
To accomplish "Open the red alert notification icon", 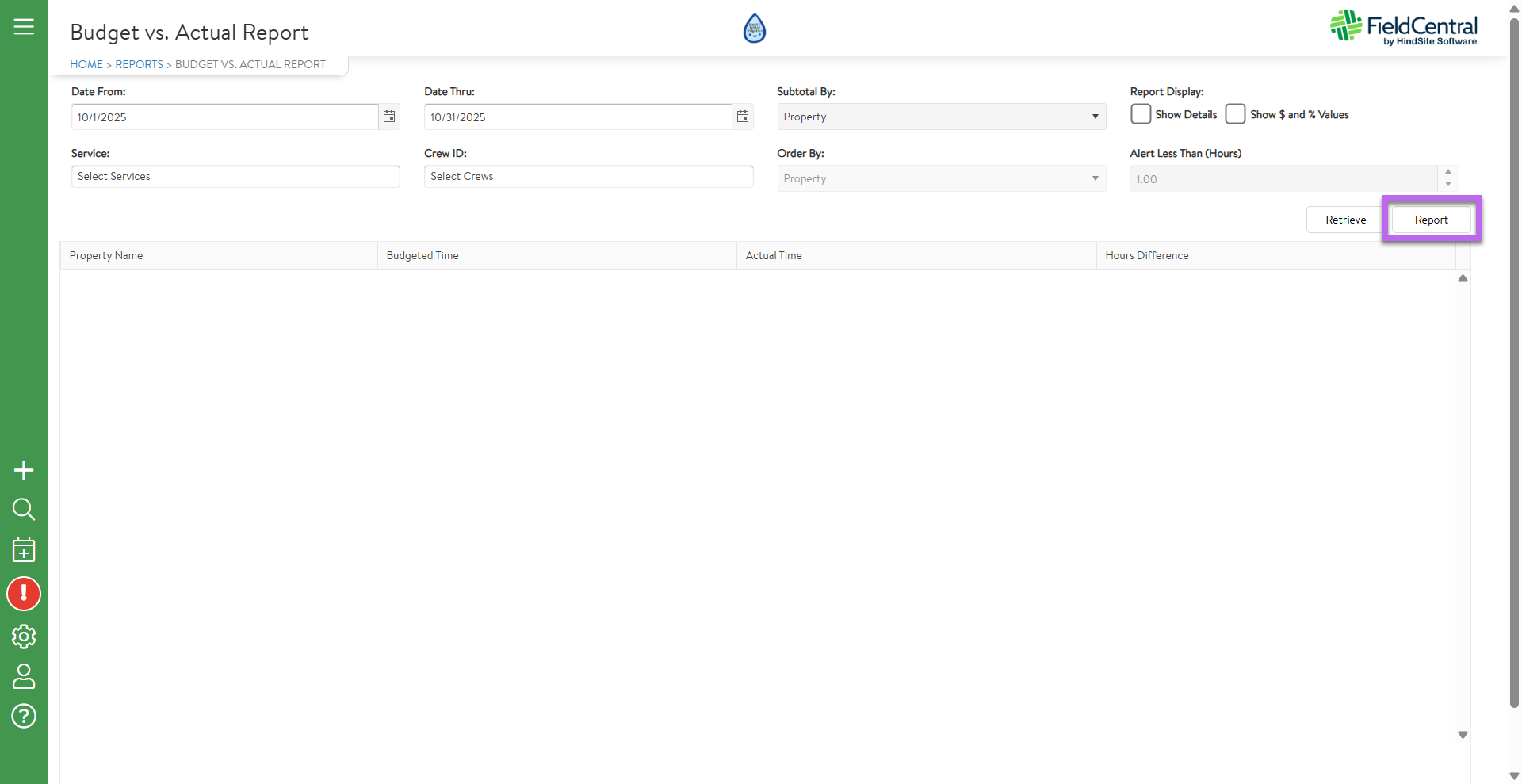I will pos(24,594).
